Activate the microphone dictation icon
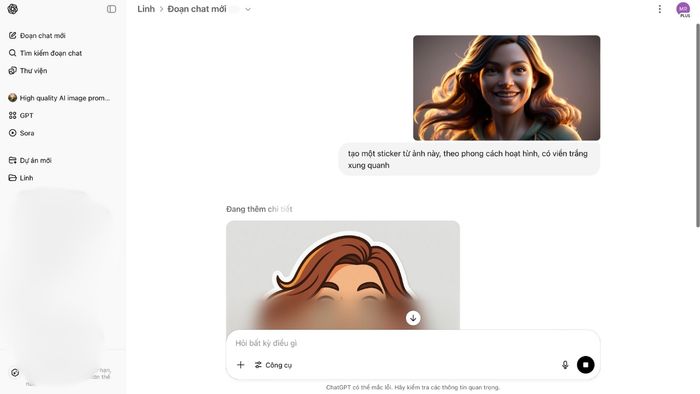 click(565, 365)
